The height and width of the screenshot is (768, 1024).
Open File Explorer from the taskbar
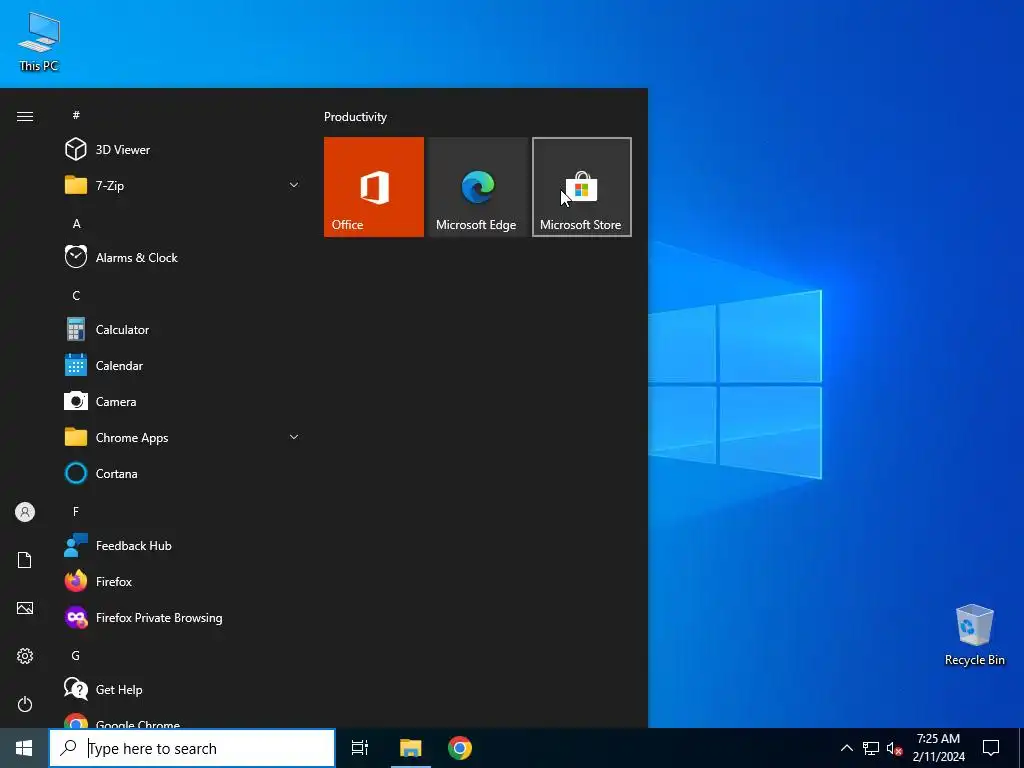tap(411, 748)
